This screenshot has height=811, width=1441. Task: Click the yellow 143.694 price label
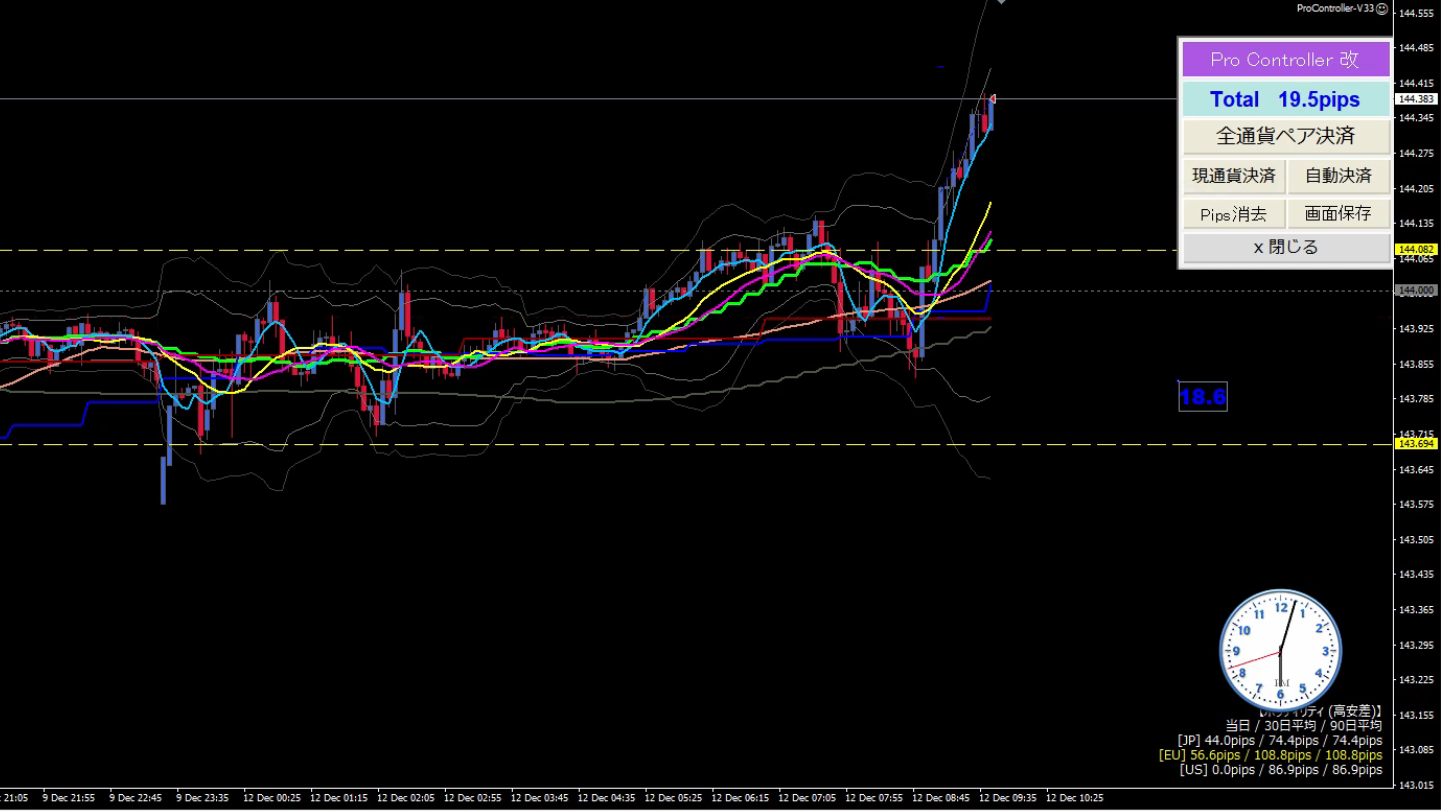click(1416, 443)
